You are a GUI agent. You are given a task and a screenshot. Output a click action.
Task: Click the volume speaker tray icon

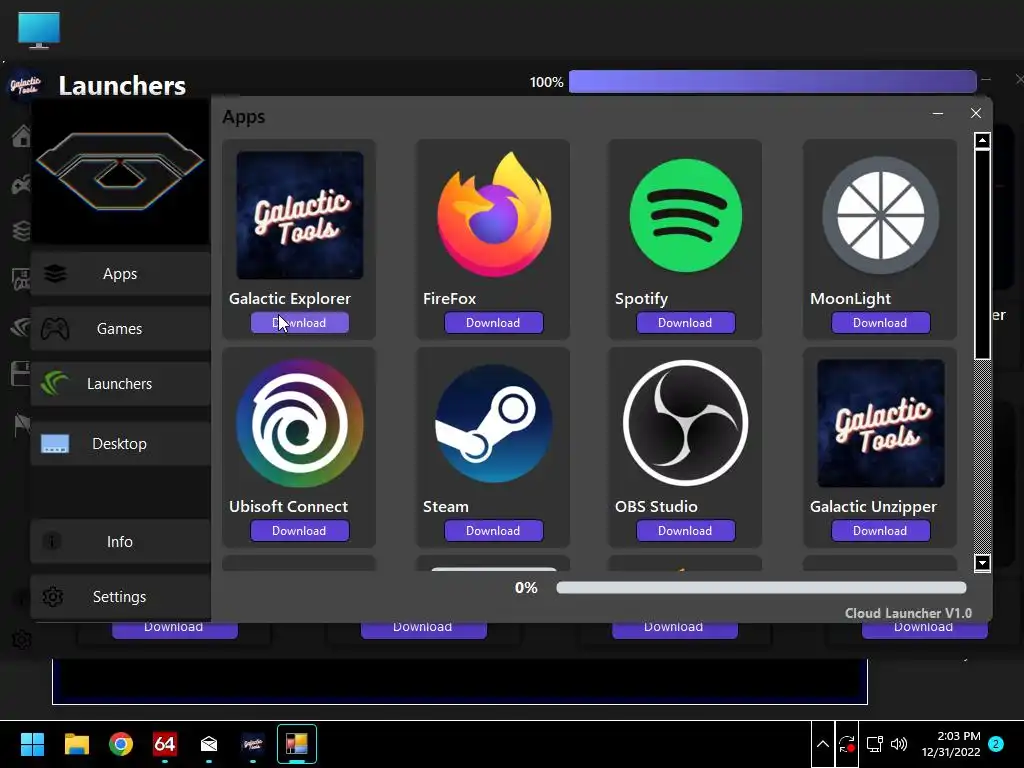899,744
